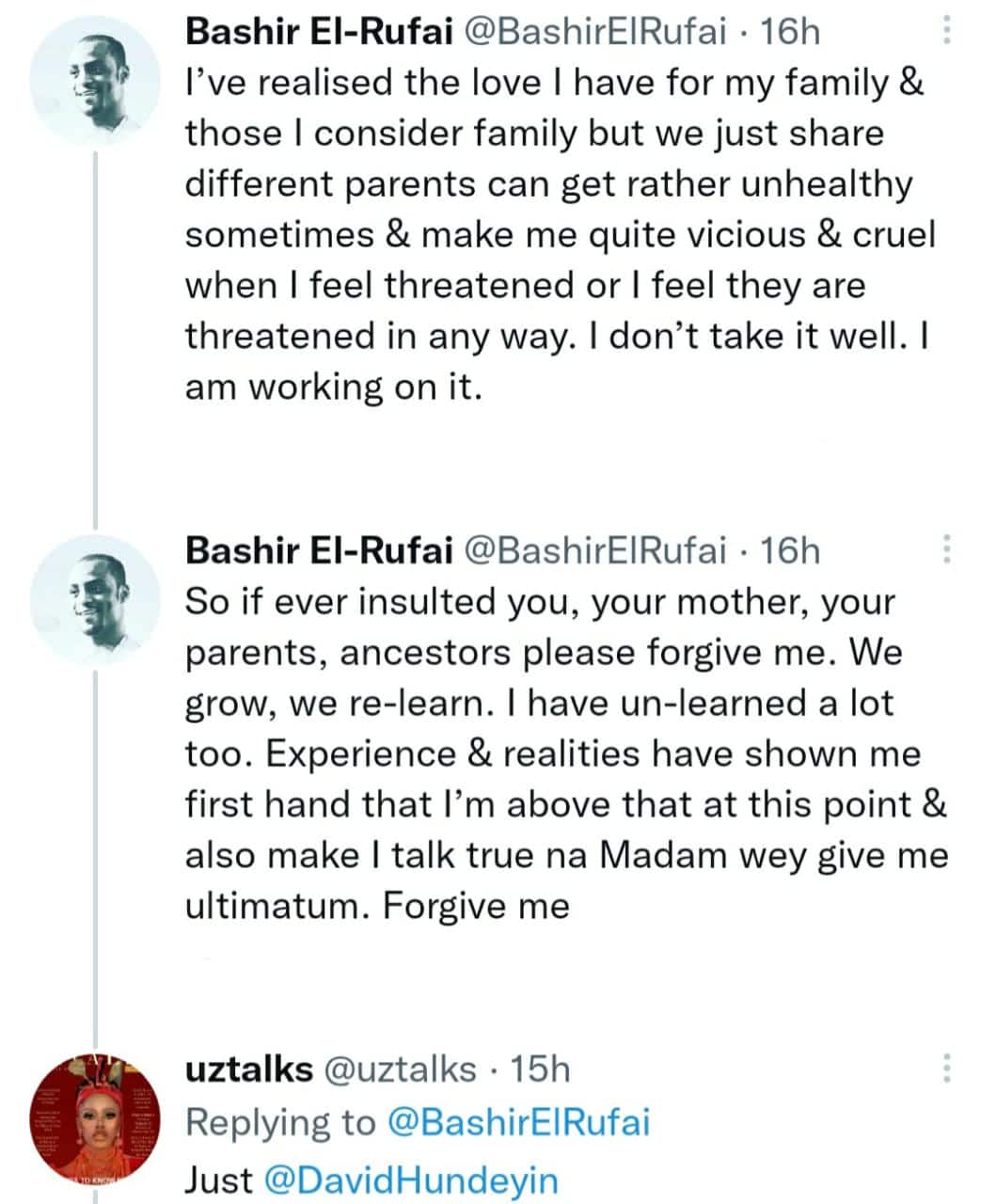Open second tweet's 16h timestamp
Screen dimensions: 996x1204
790,550
